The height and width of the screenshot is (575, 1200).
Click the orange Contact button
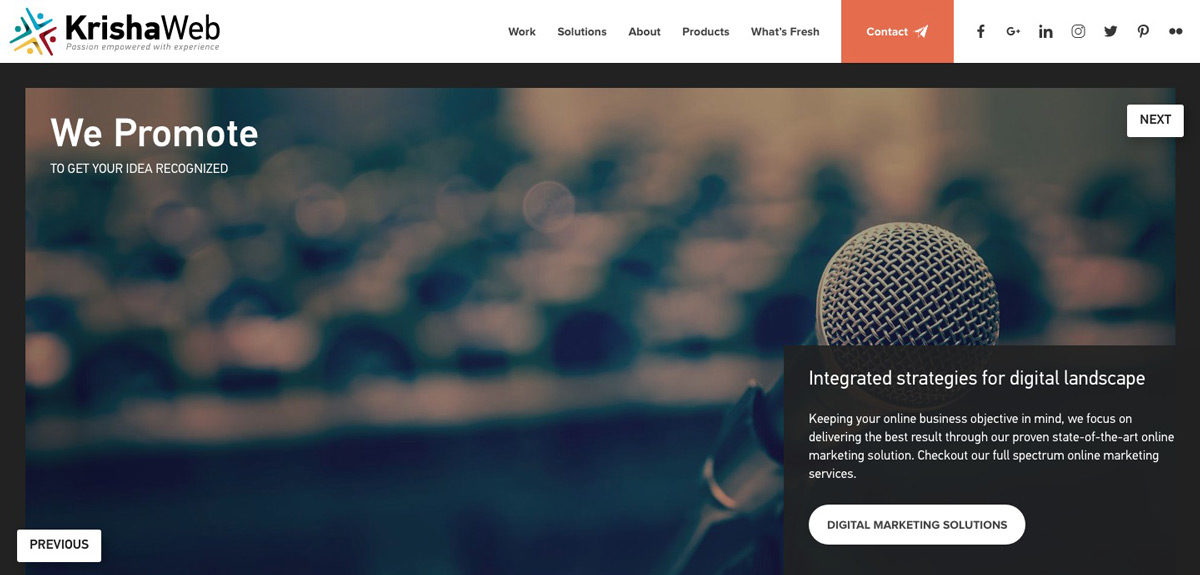[897, 31]
